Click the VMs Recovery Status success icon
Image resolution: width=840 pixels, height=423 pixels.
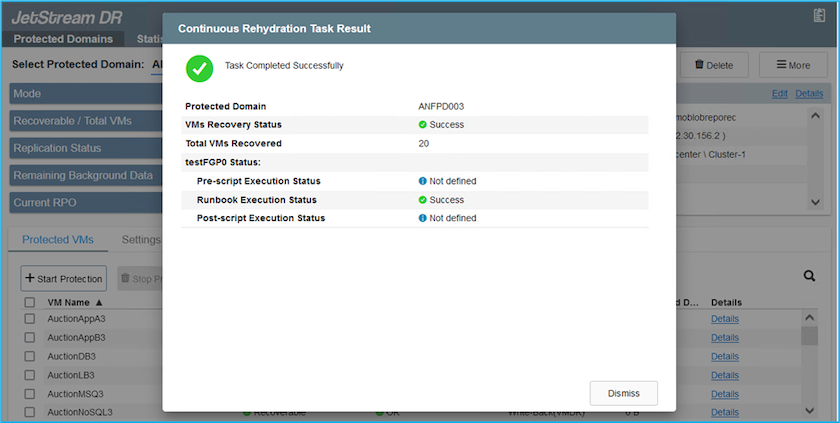click(423, 125)
